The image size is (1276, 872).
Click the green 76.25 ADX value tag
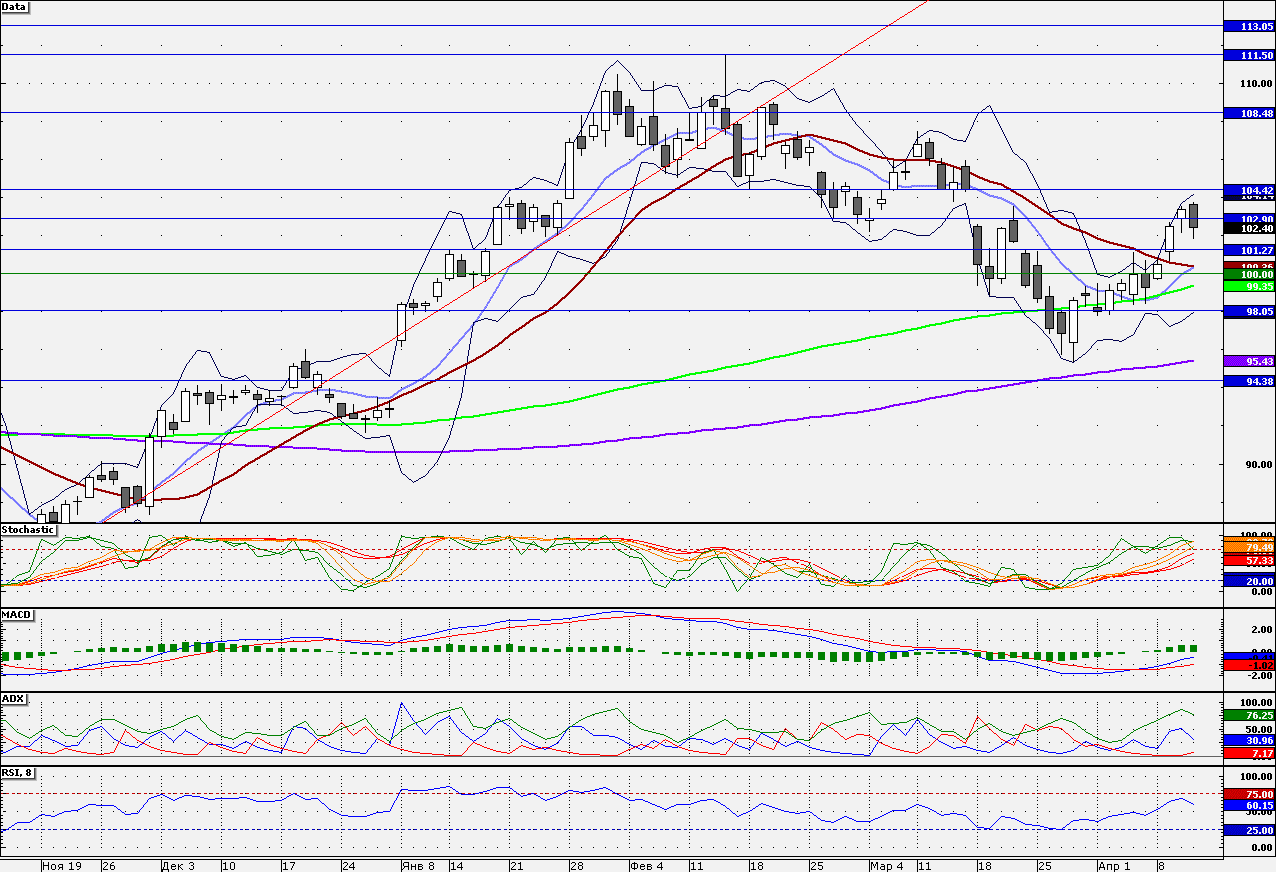1249,715
